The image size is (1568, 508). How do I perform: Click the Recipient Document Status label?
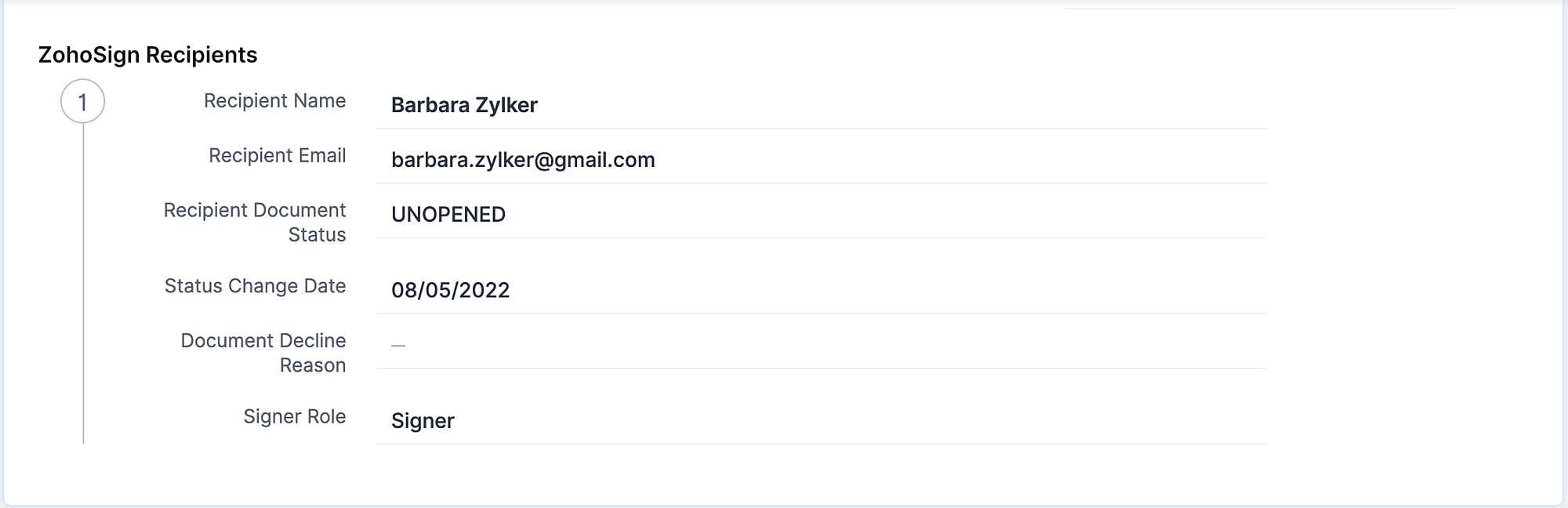click(x=255, y=223)
